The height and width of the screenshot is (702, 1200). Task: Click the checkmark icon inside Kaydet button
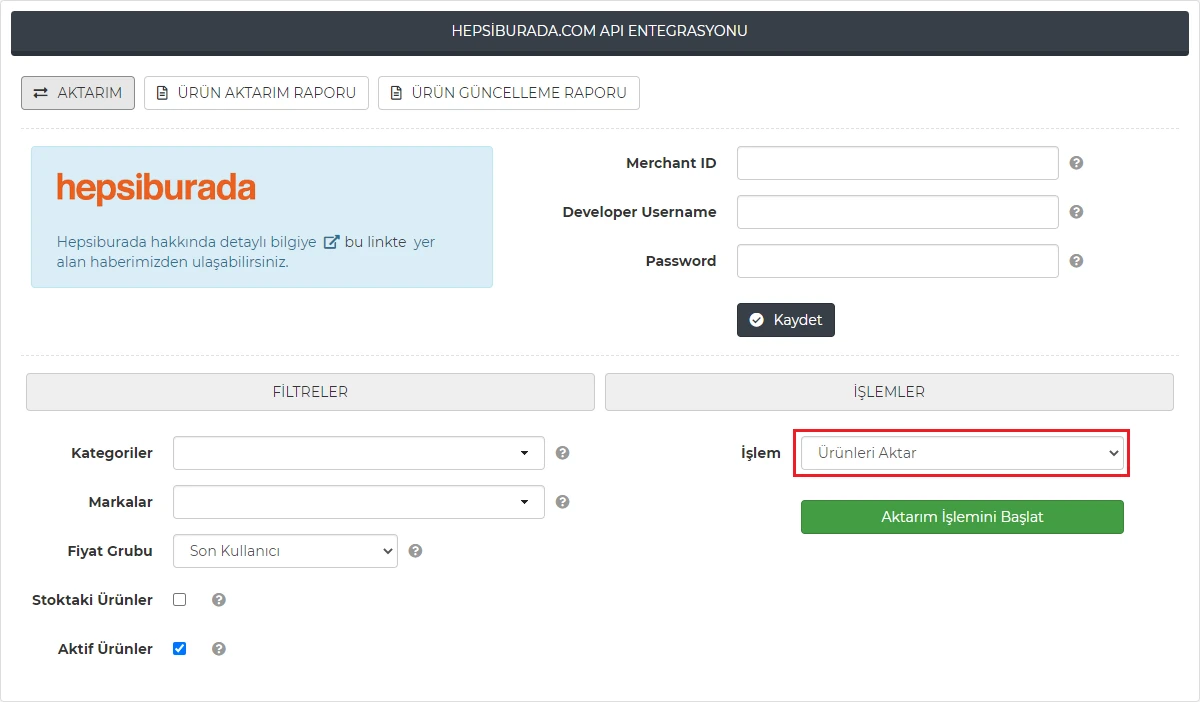click(x=757, y=320)
